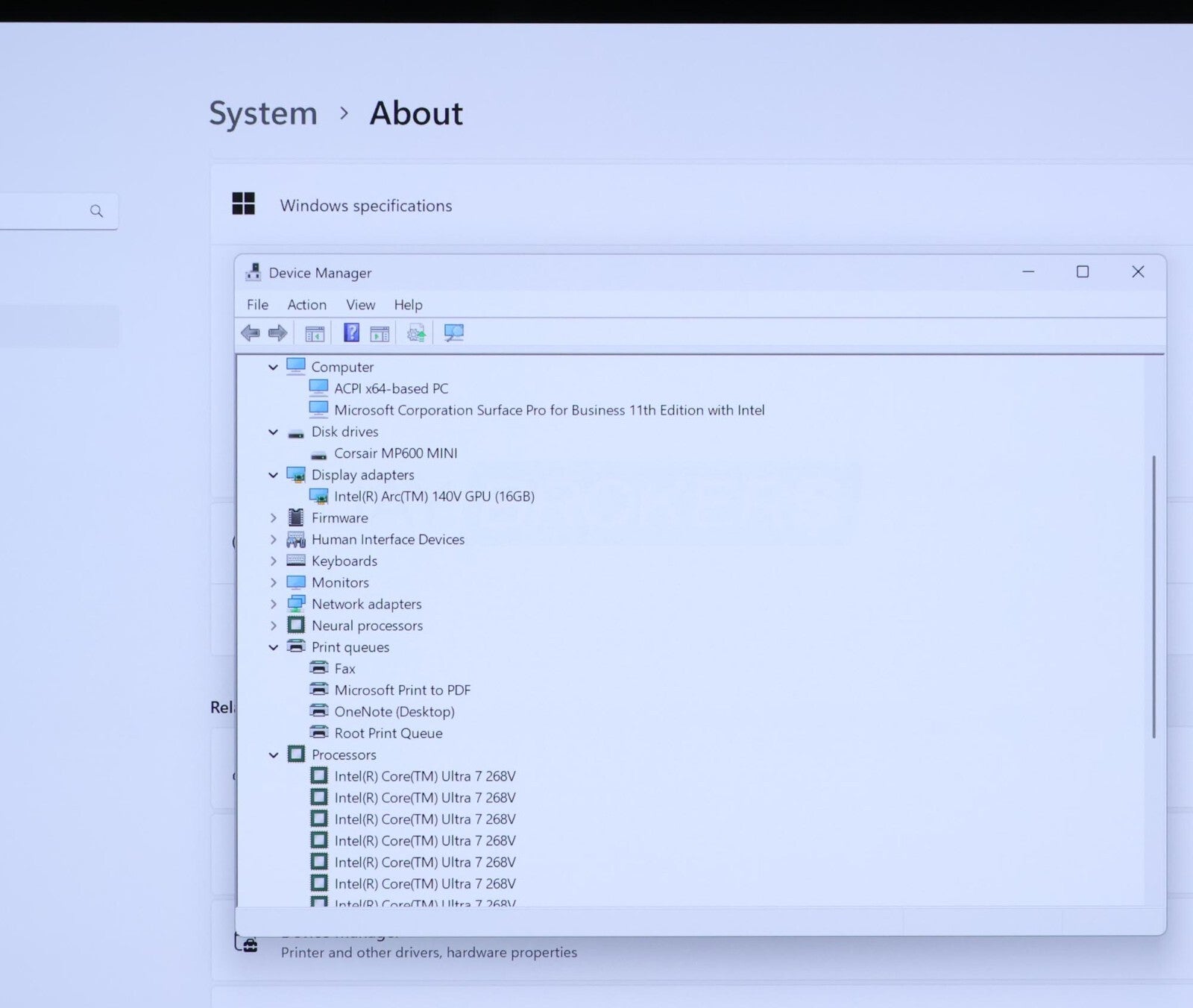Image resolution: width=1193 pixels, height=1008 pixels.
Task: Click the Firmware chip icon
Action: click(x=296, y=517)
